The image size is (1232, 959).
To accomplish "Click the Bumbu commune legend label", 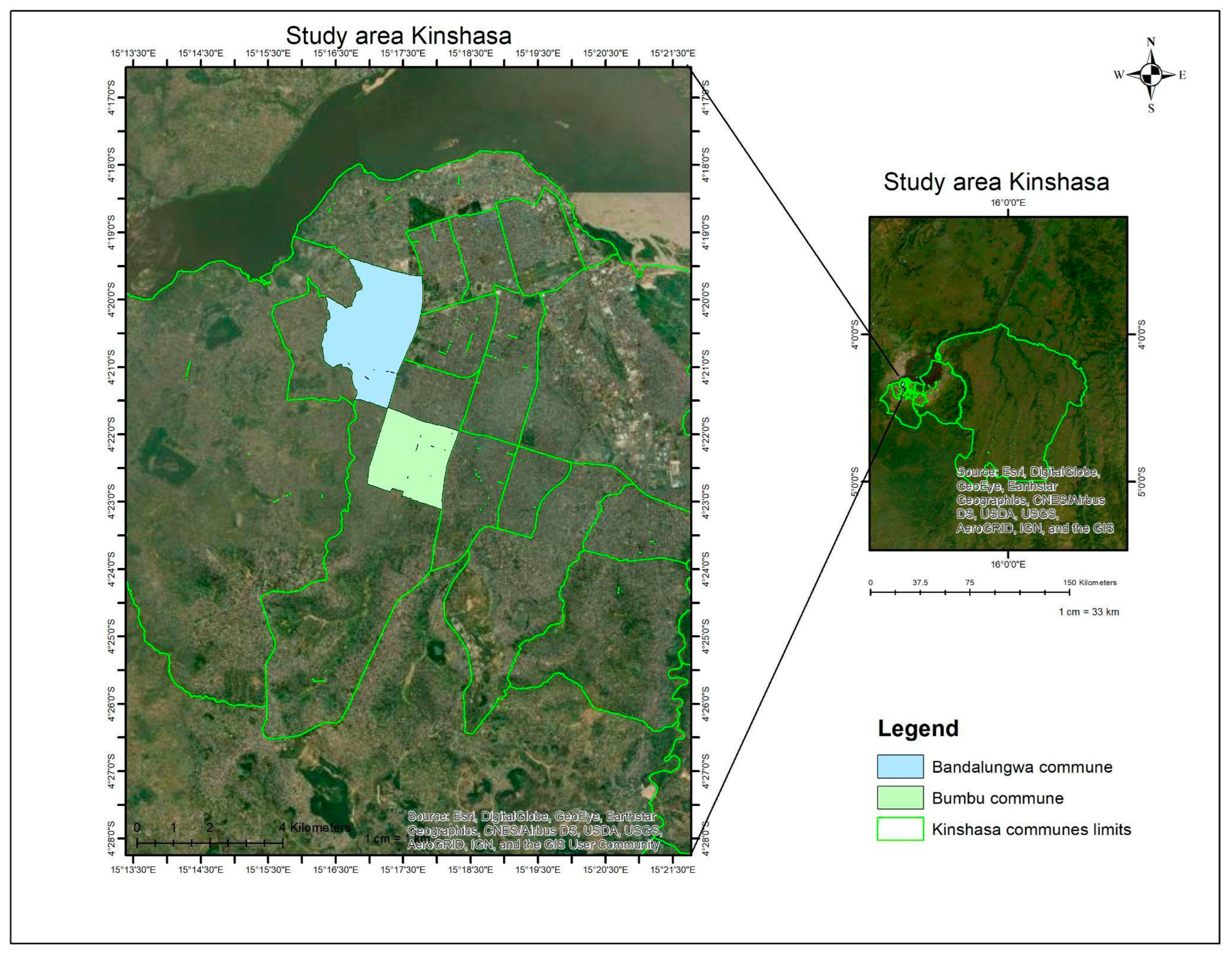I will (998, 798).
